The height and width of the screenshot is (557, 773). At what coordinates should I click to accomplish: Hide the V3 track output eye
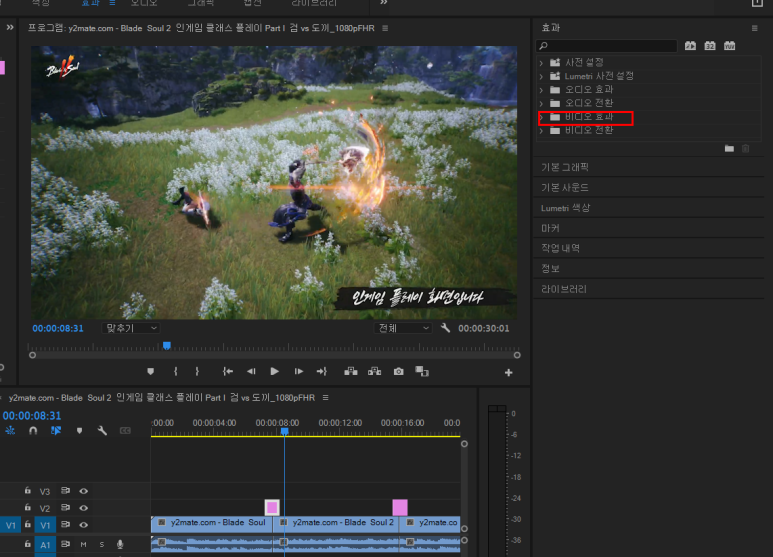click(84, 491)
